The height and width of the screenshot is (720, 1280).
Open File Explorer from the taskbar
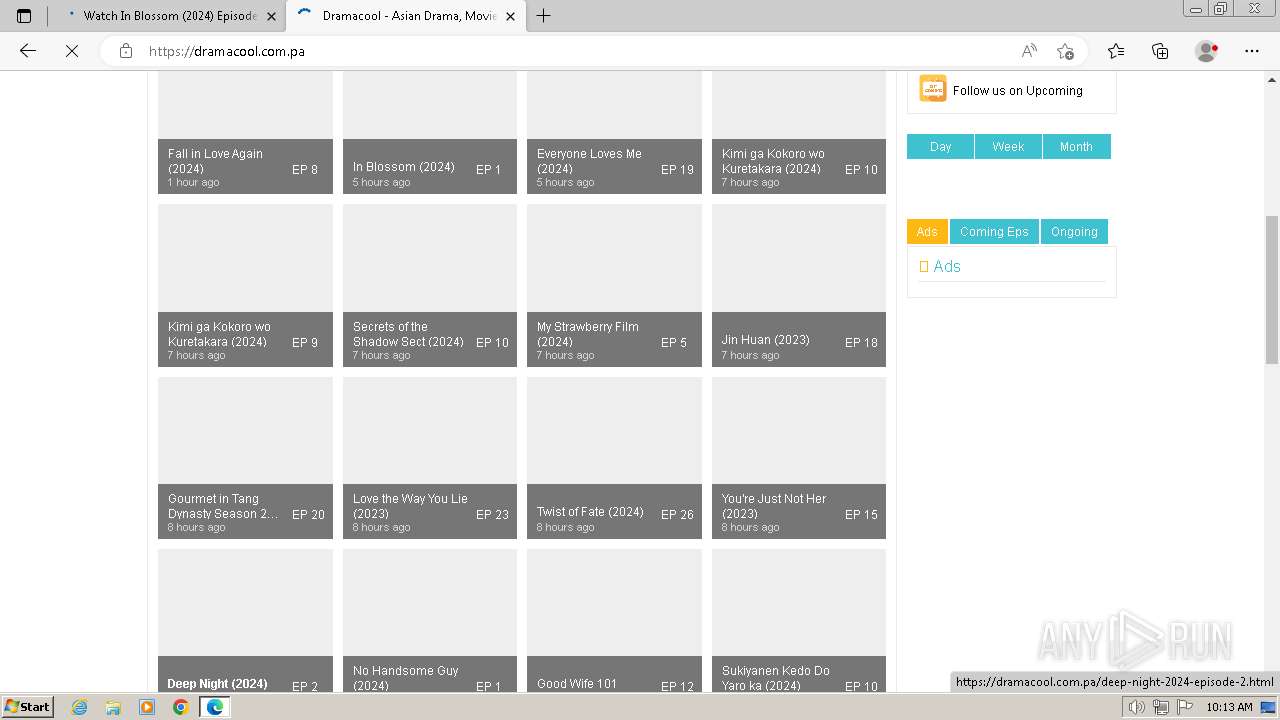113,707
